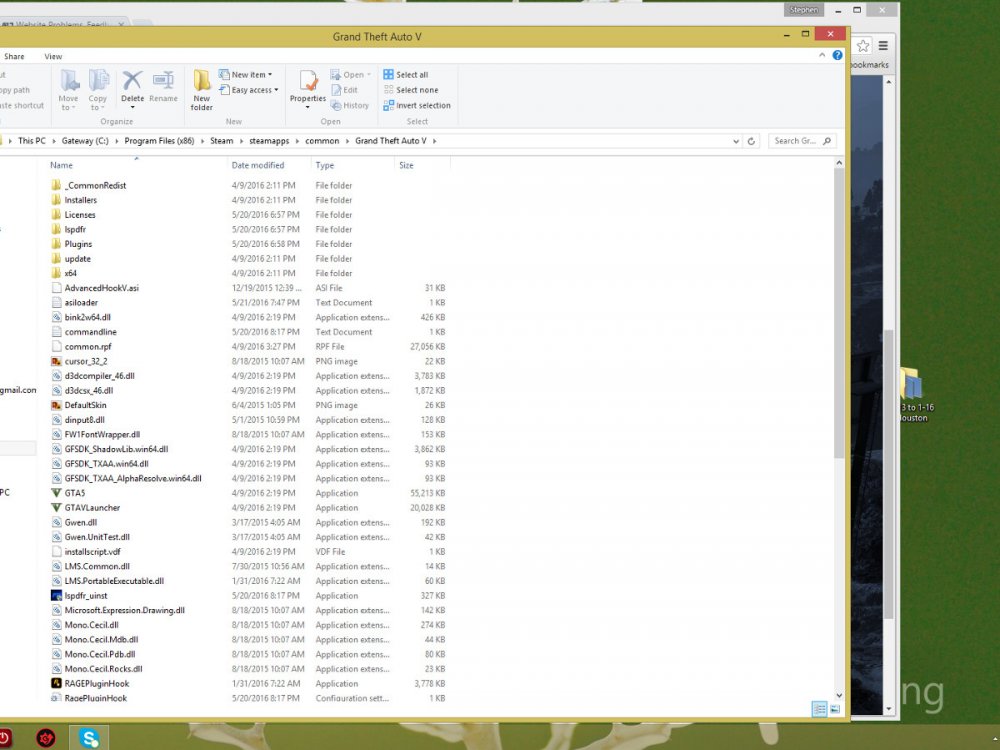Go to steamapps in the breadcrumb

(x=269, y=141)
